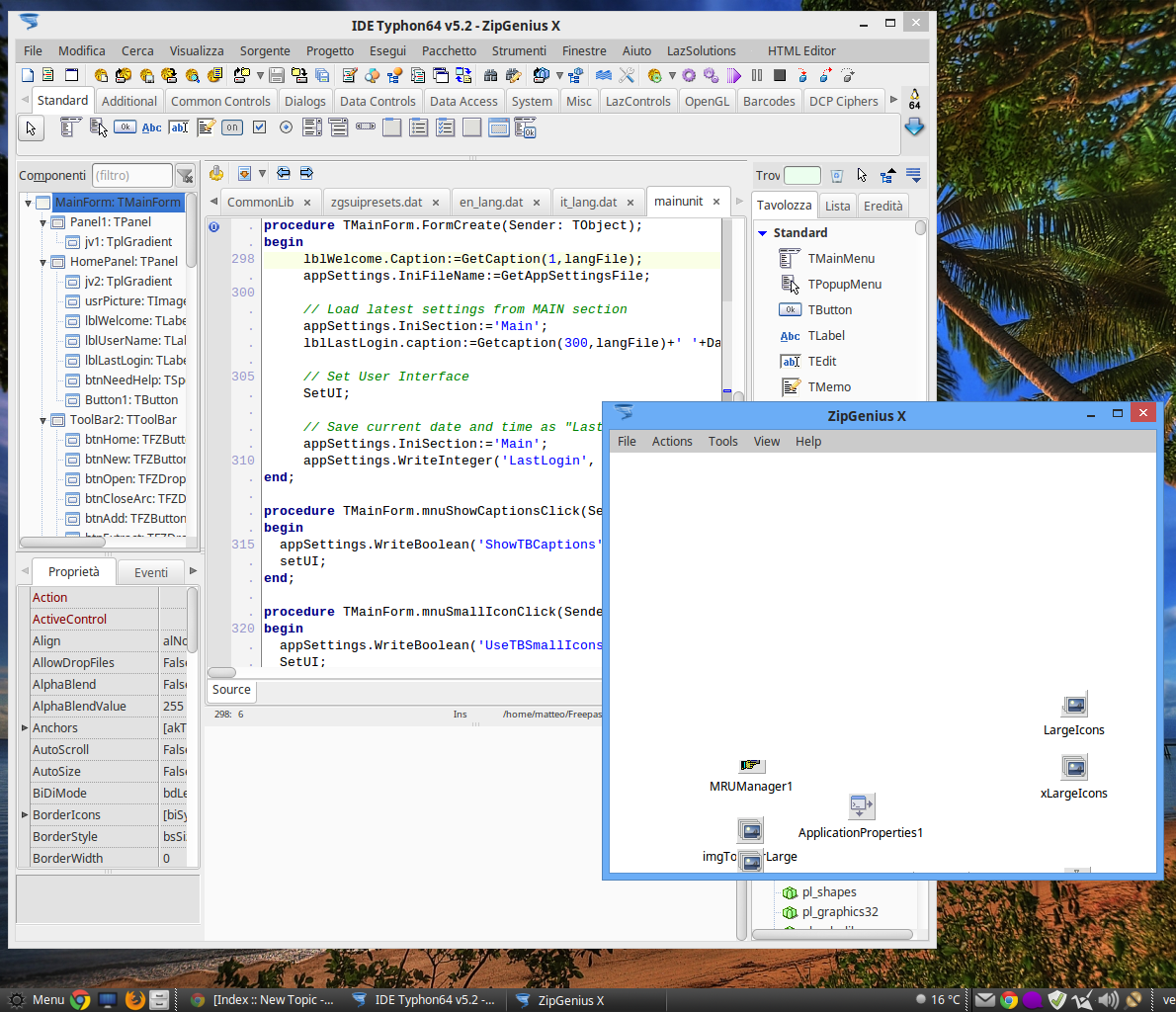Switch to the Eventi tab in the object inspector
Viewport: 1176px width, 1012px height.
(151, 572)
